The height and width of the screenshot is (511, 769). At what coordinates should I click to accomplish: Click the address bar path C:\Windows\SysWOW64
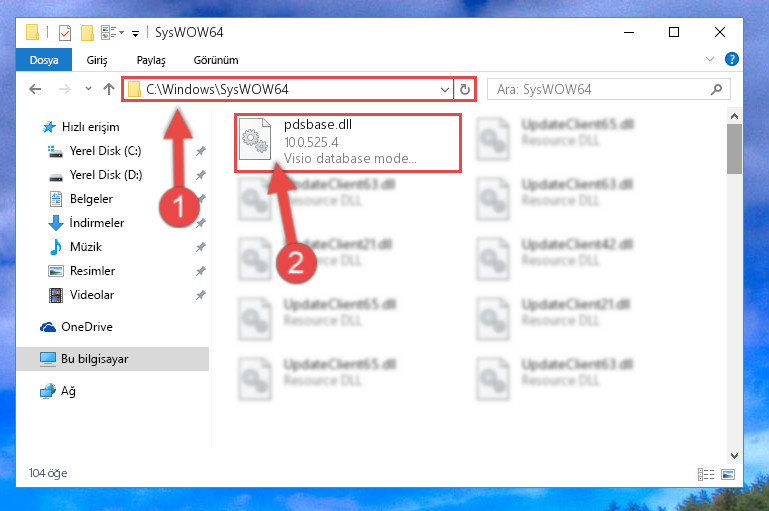coord(217,89)
